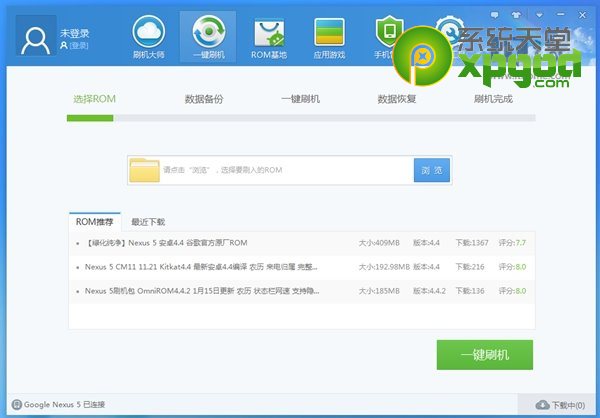Switch to the ROM推荐 tab
This screenshot has height=418, width=600.
coord(96,221)
